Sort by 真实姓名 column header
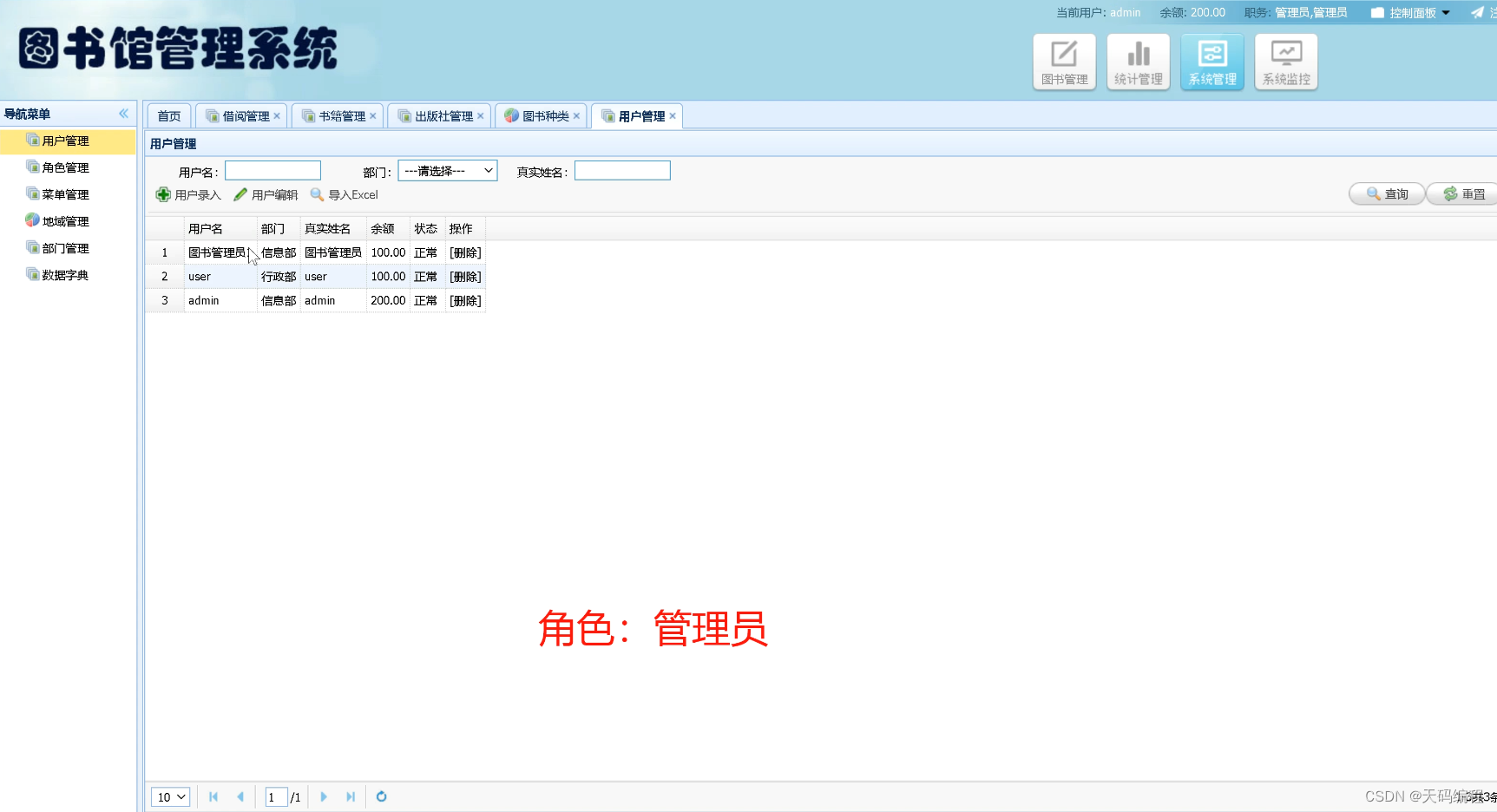The width and height of the screenshot is (1497, 812). tap(333, 229)
